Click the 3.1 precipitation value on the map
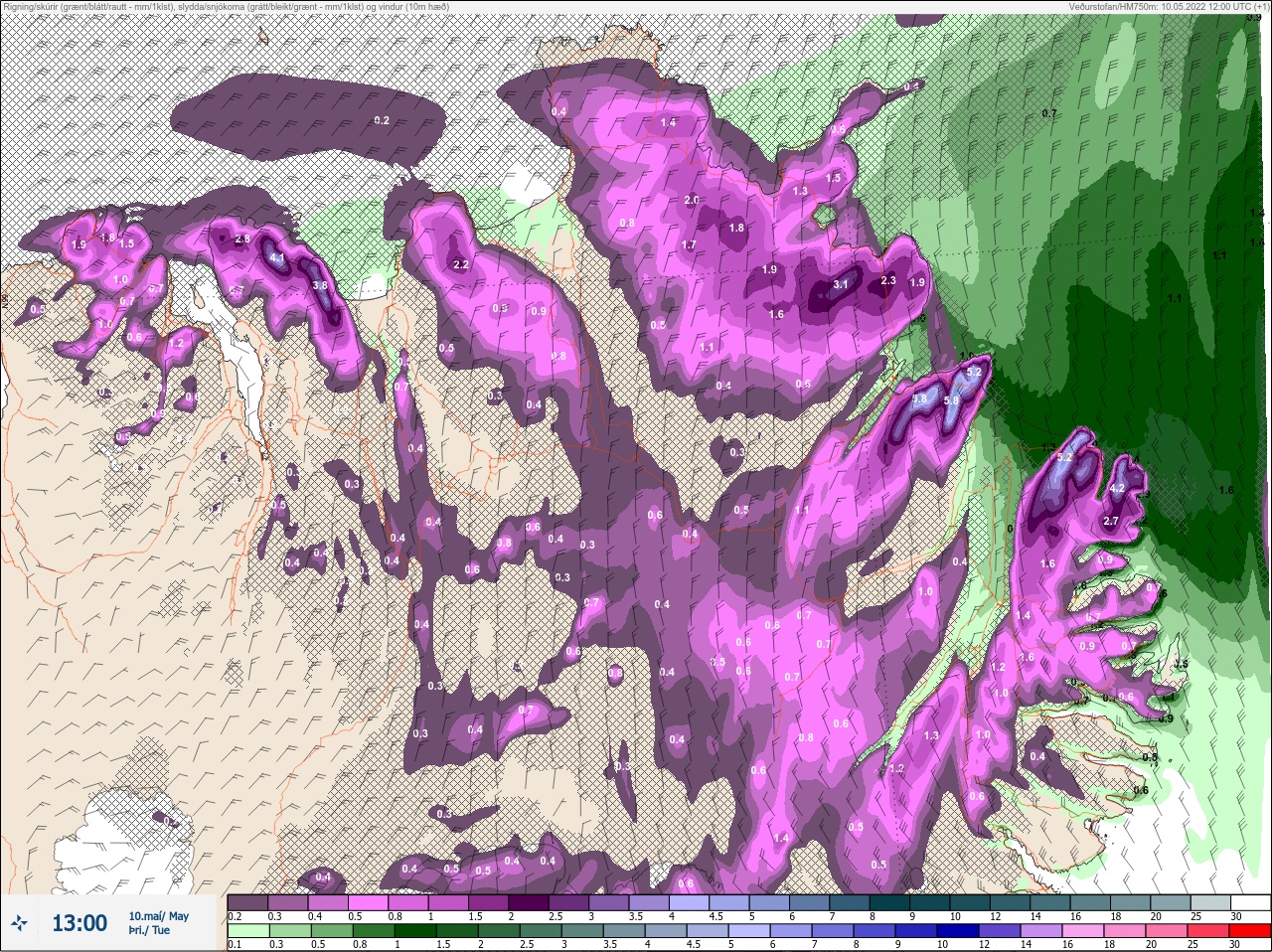Image resolution: width=1272 pixels, height=952 pixels. pyautogui.click(x=840, y=284)
